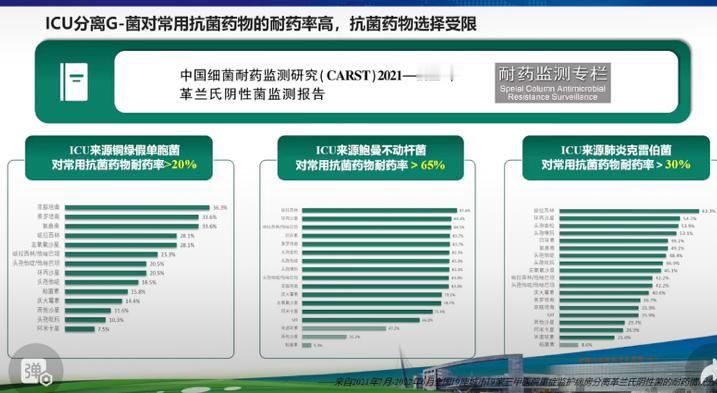Click the 11.6% value in Pseudomonas chart
This screenshot has height=393, width=717.
tap(122, 311)
